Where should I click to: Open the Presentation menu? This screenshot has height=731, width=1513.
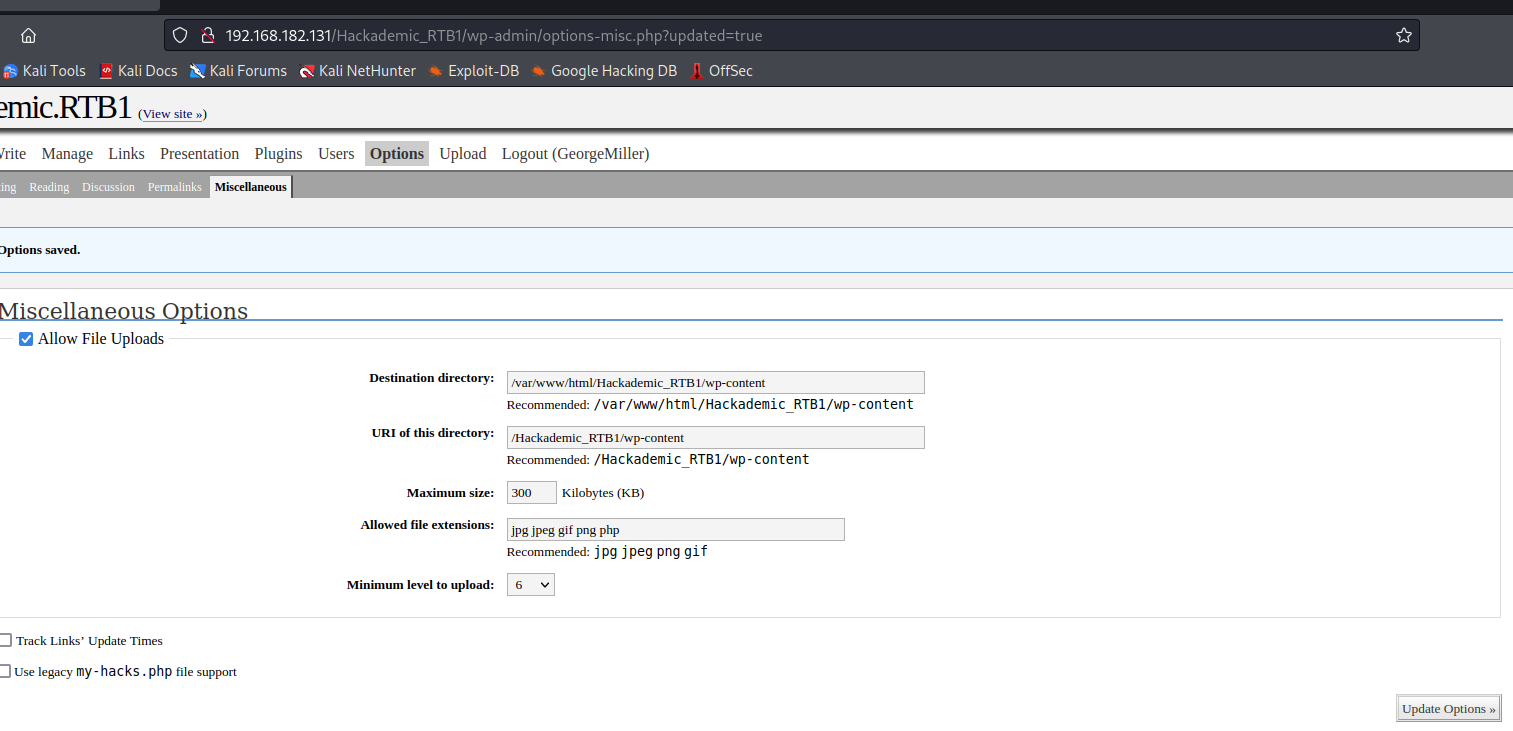200,154
